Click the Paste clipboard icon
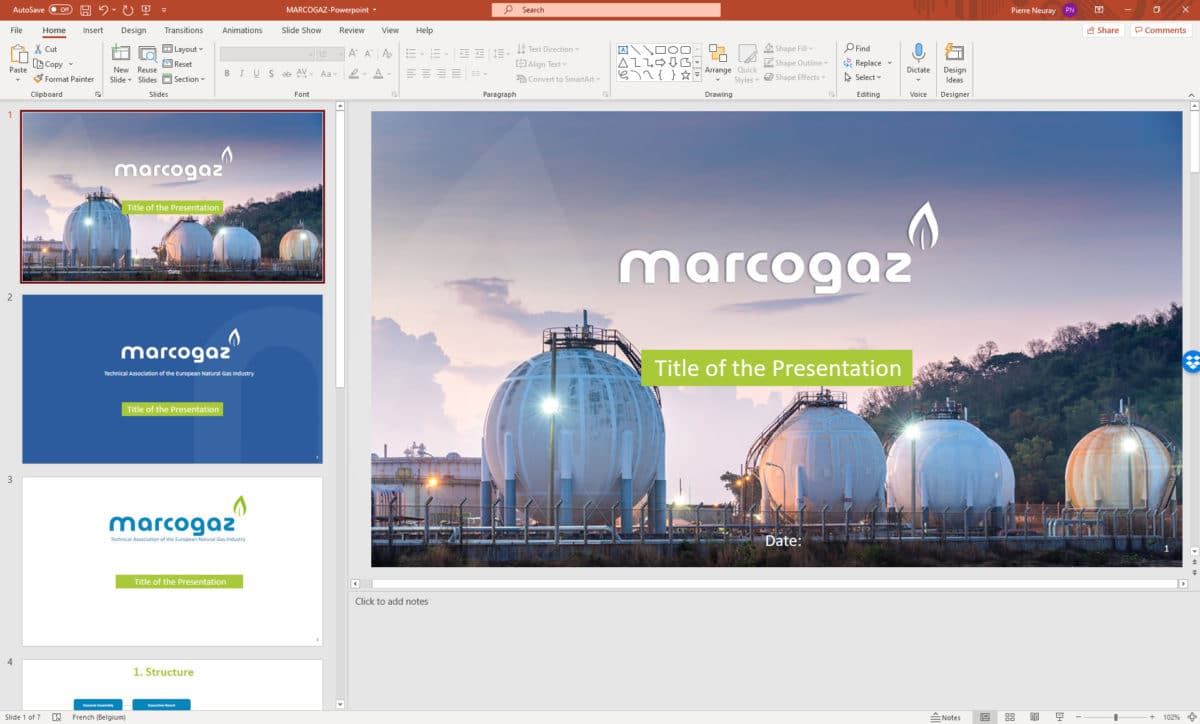Viewport: 1200px width, 724px height. [x=18, y=56]
